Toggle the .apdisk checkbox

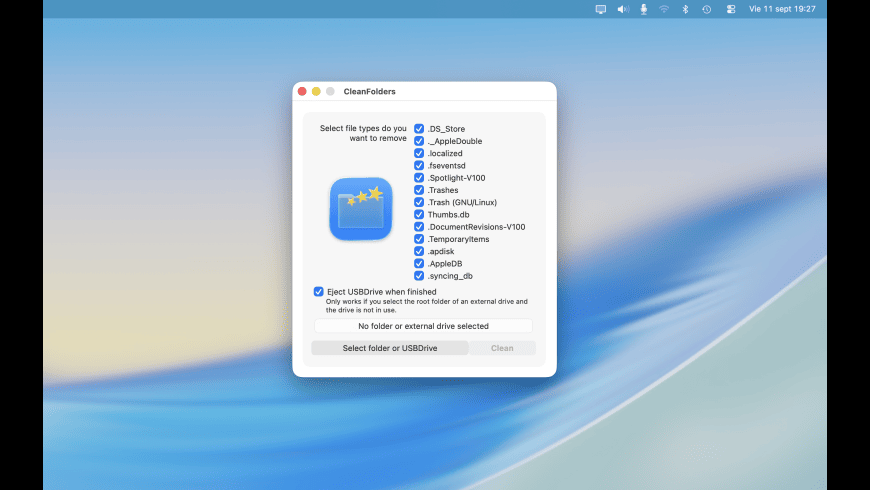tap(419, 251)
